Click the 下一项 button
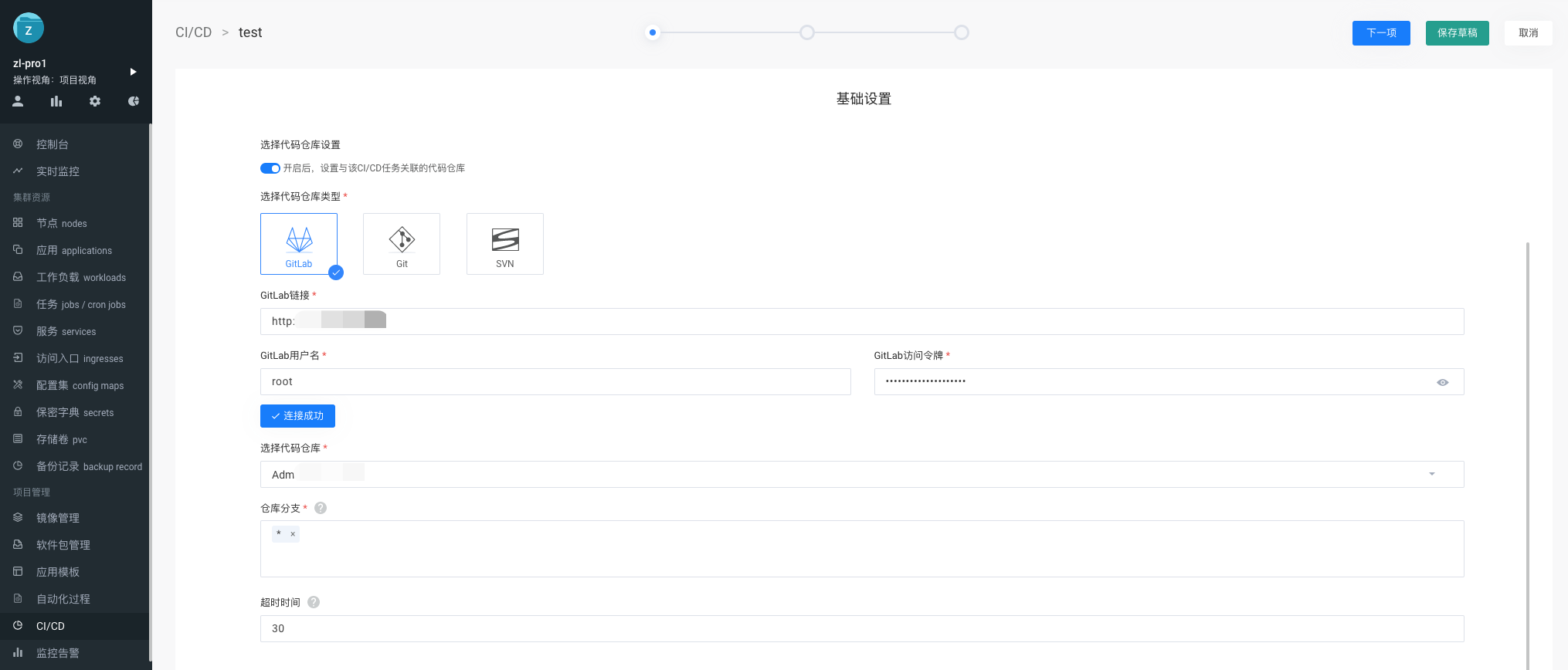 [x=1381, y=33]
